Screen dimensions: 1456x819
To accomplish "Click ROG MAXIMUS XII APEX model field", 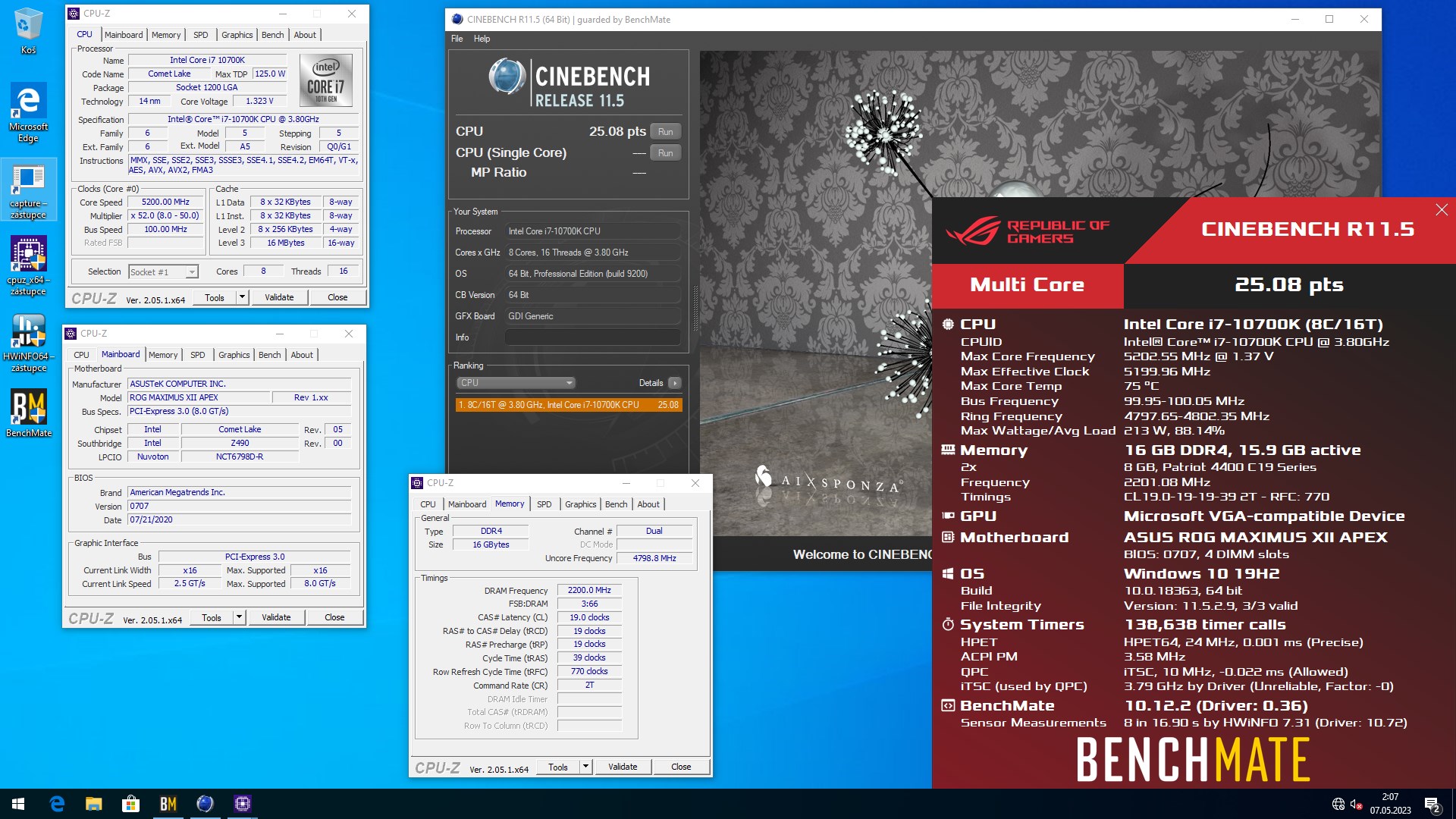I will (199, 398).
